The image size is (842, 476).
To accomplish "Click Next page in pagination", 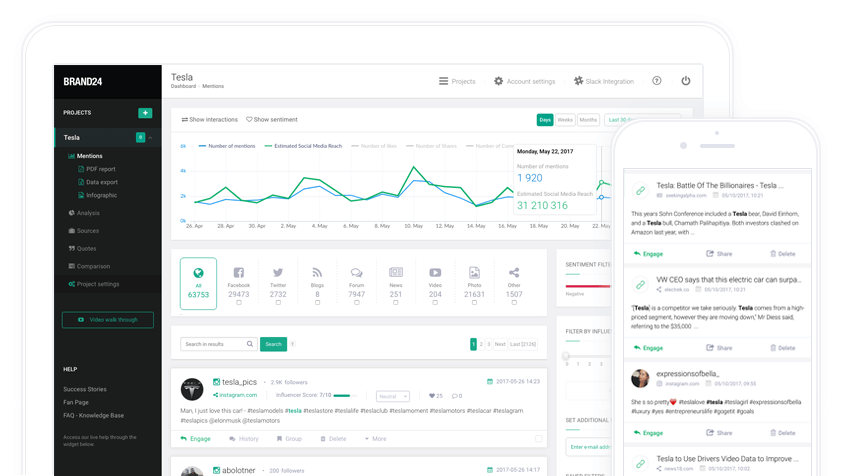I will click(x=500, y=344).
